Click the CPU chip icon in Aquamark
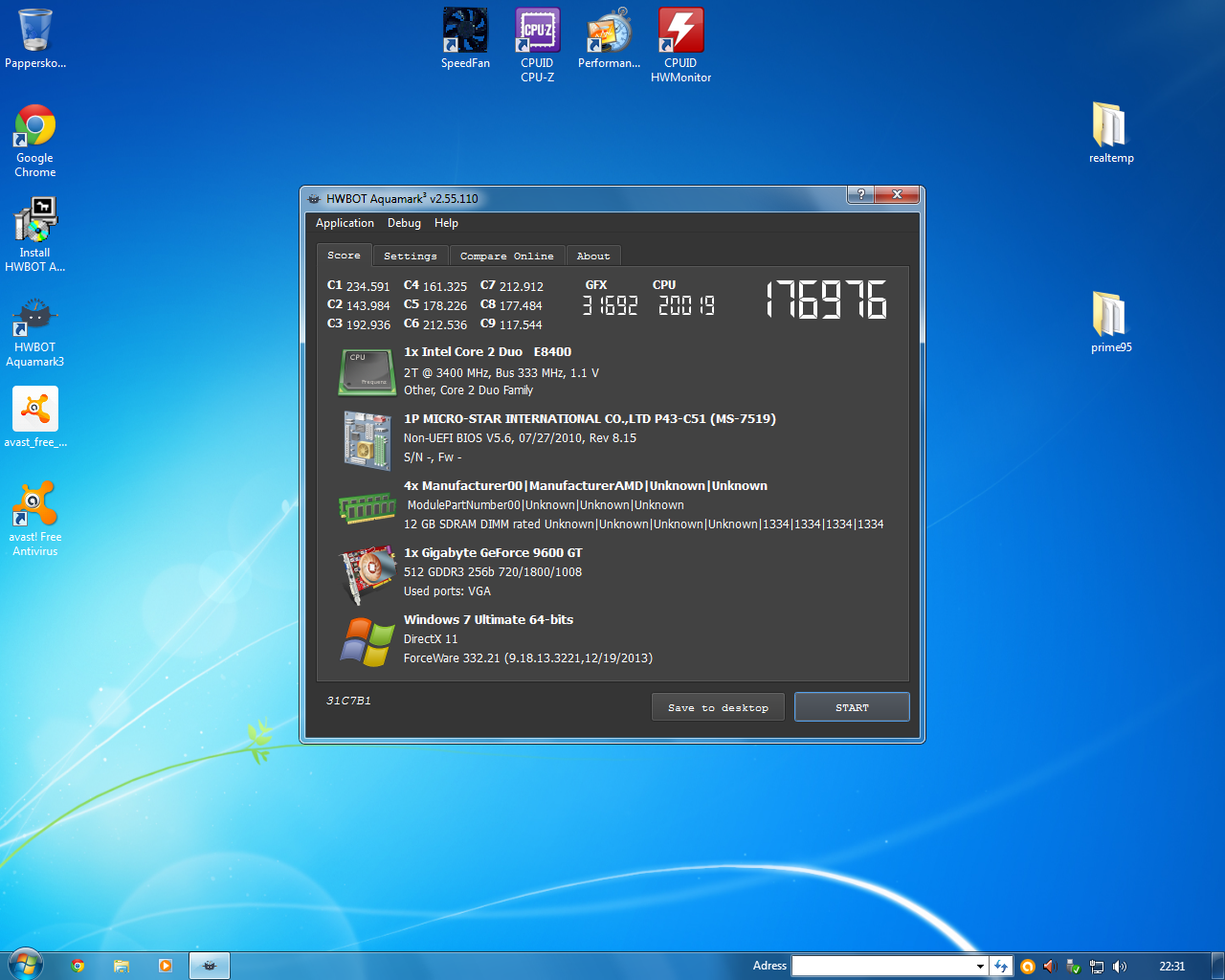The image size is (1225, 980). 367,371
